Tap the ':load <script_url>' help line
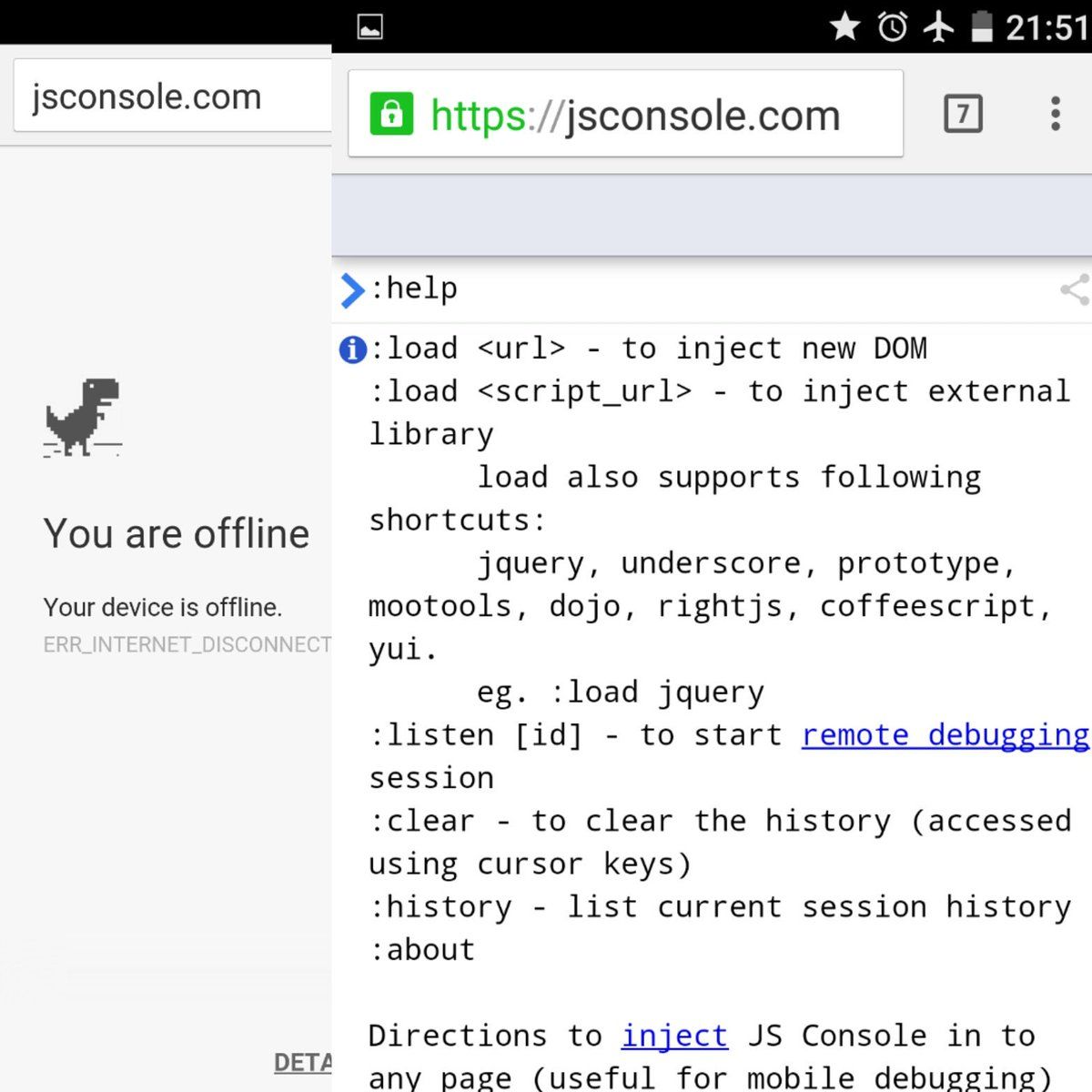1092x1092 pixels. click(720, 391)
